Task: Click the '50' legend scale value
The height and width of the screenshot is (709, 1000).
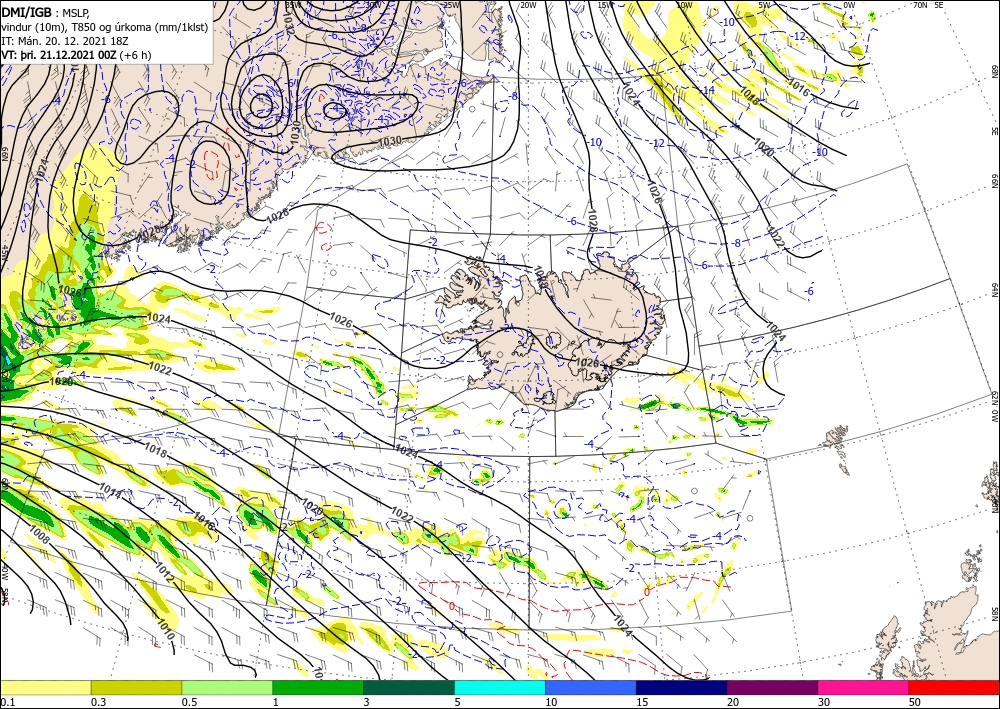Action: [x=914, y=702]
